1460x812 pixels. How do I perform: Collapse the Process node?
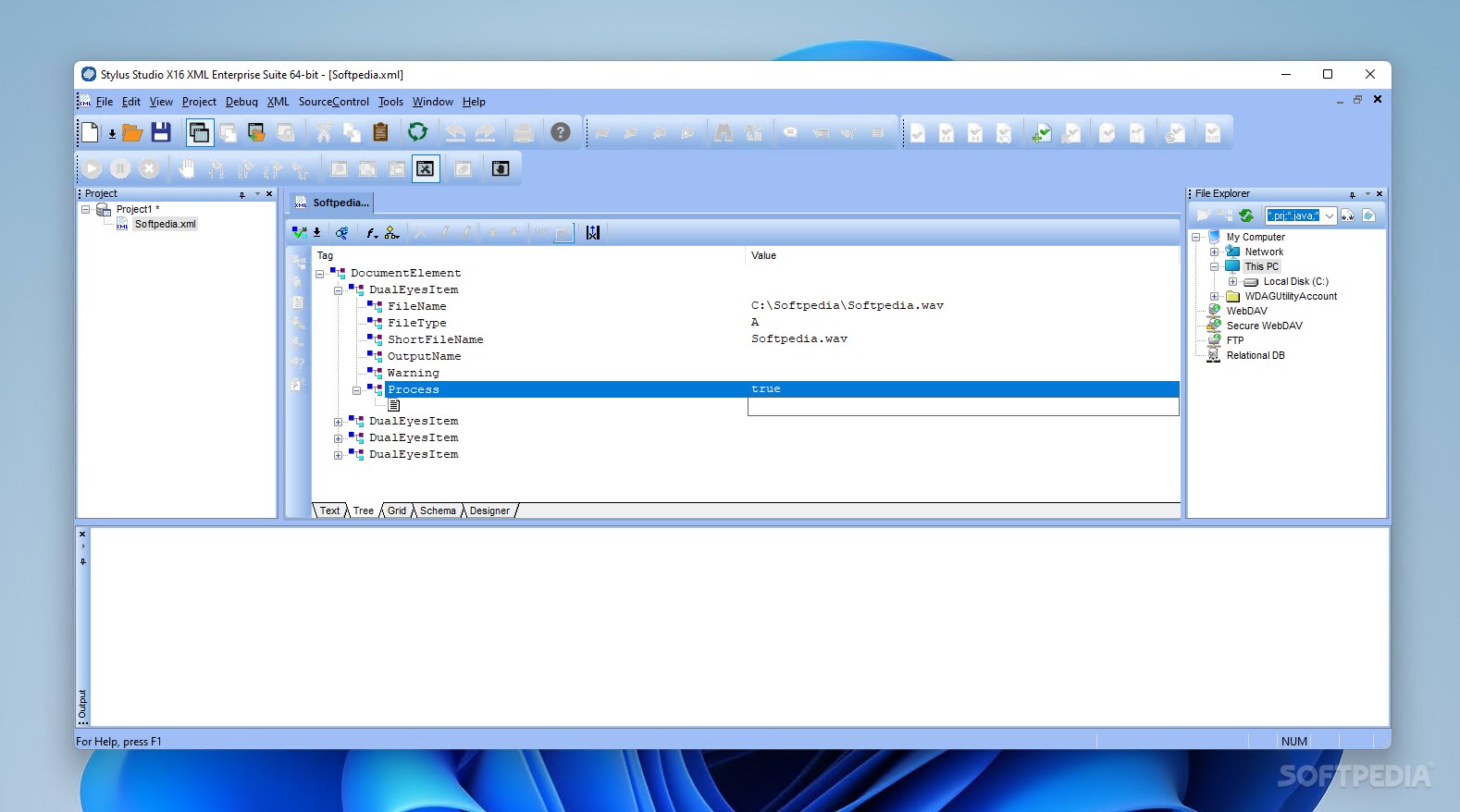coord(357,390)
